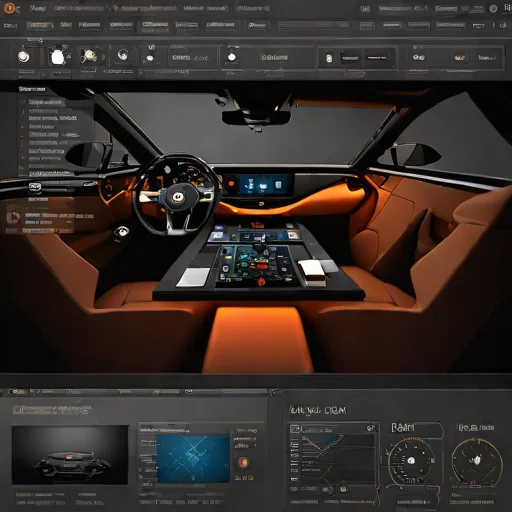Open the small dropdown right of blue map
This screenshot has width=512, height=512.
245,445
